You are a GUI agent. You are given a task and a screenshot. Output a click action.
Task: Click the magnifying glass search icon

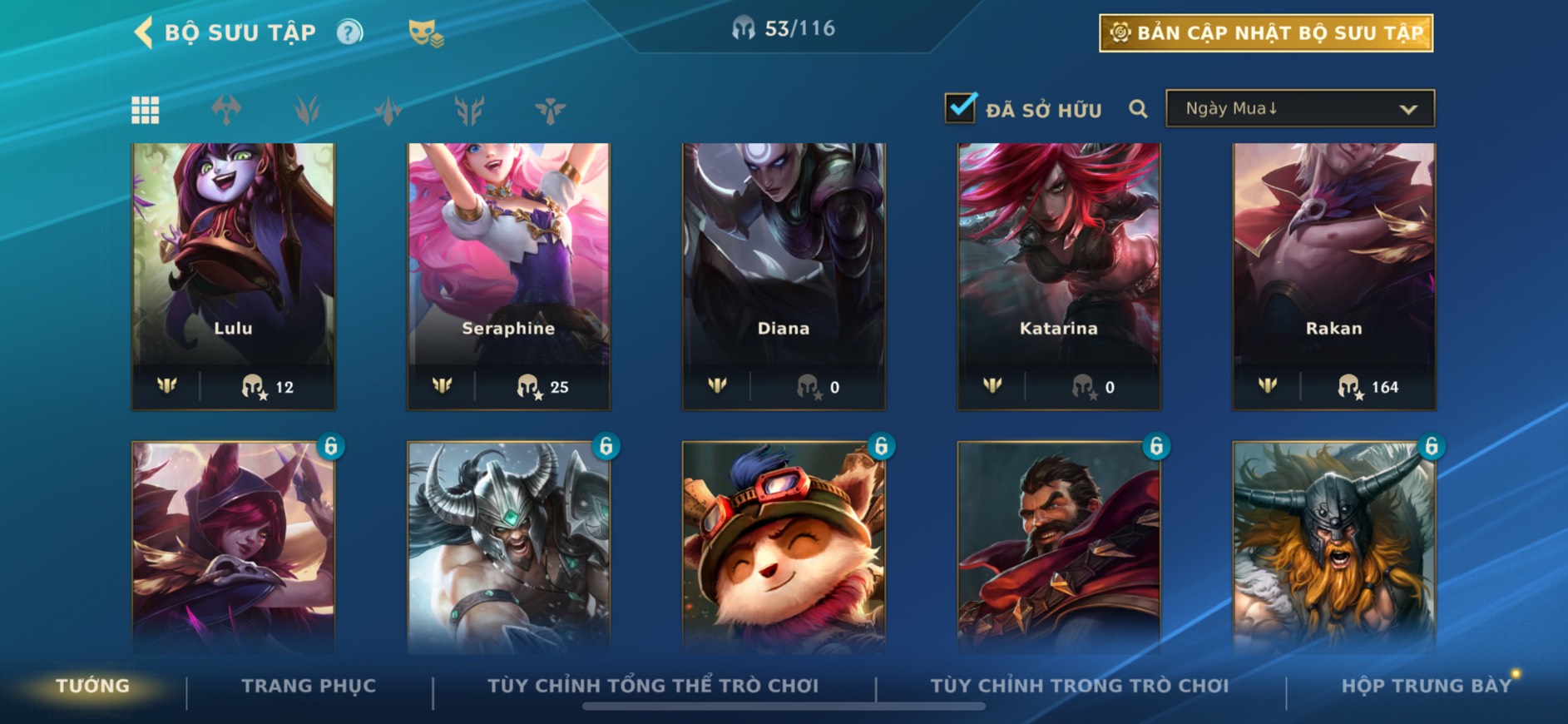click(1138, 109)
